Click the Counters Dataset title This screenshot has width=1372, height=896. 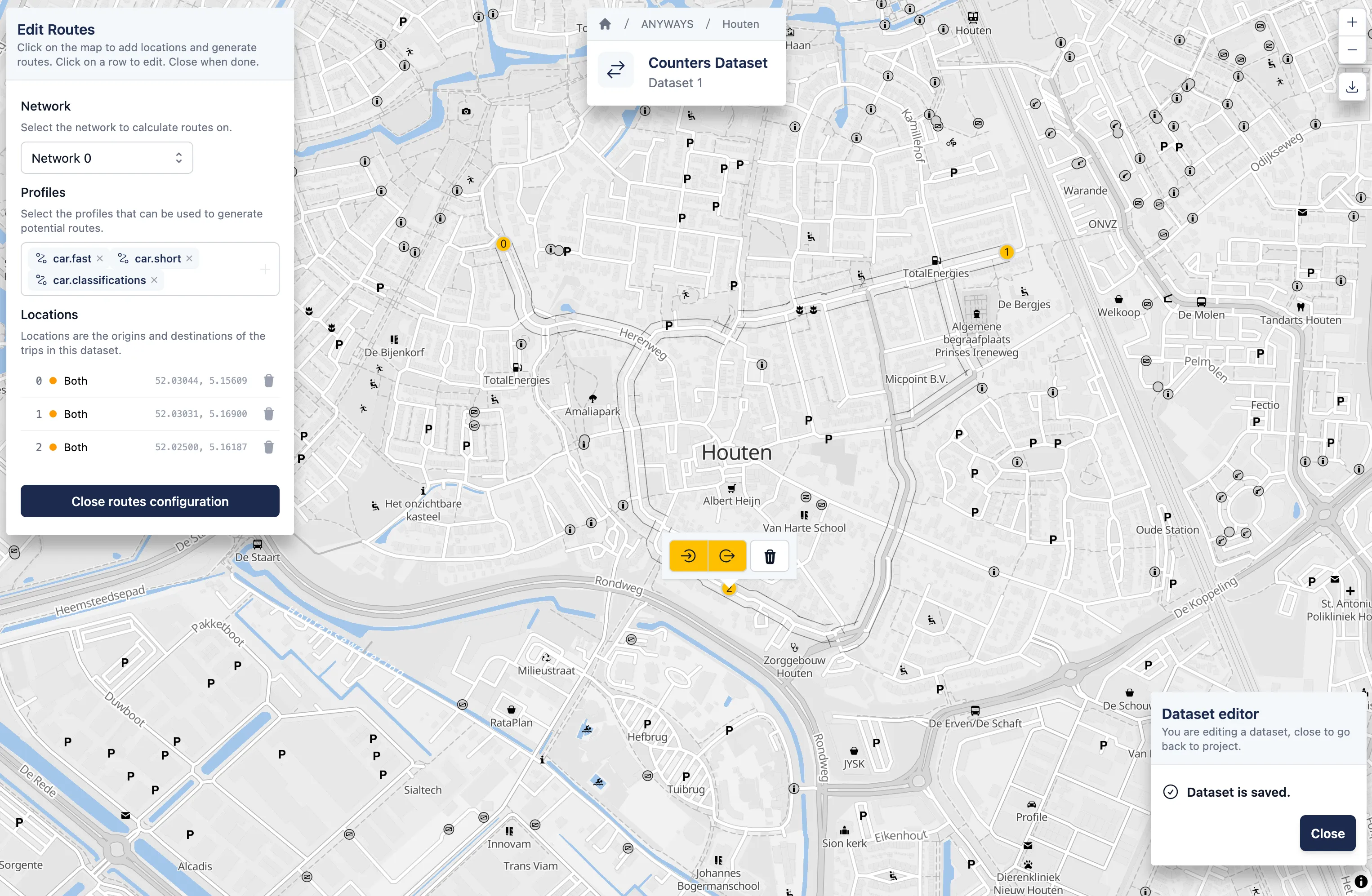[707, 63]
